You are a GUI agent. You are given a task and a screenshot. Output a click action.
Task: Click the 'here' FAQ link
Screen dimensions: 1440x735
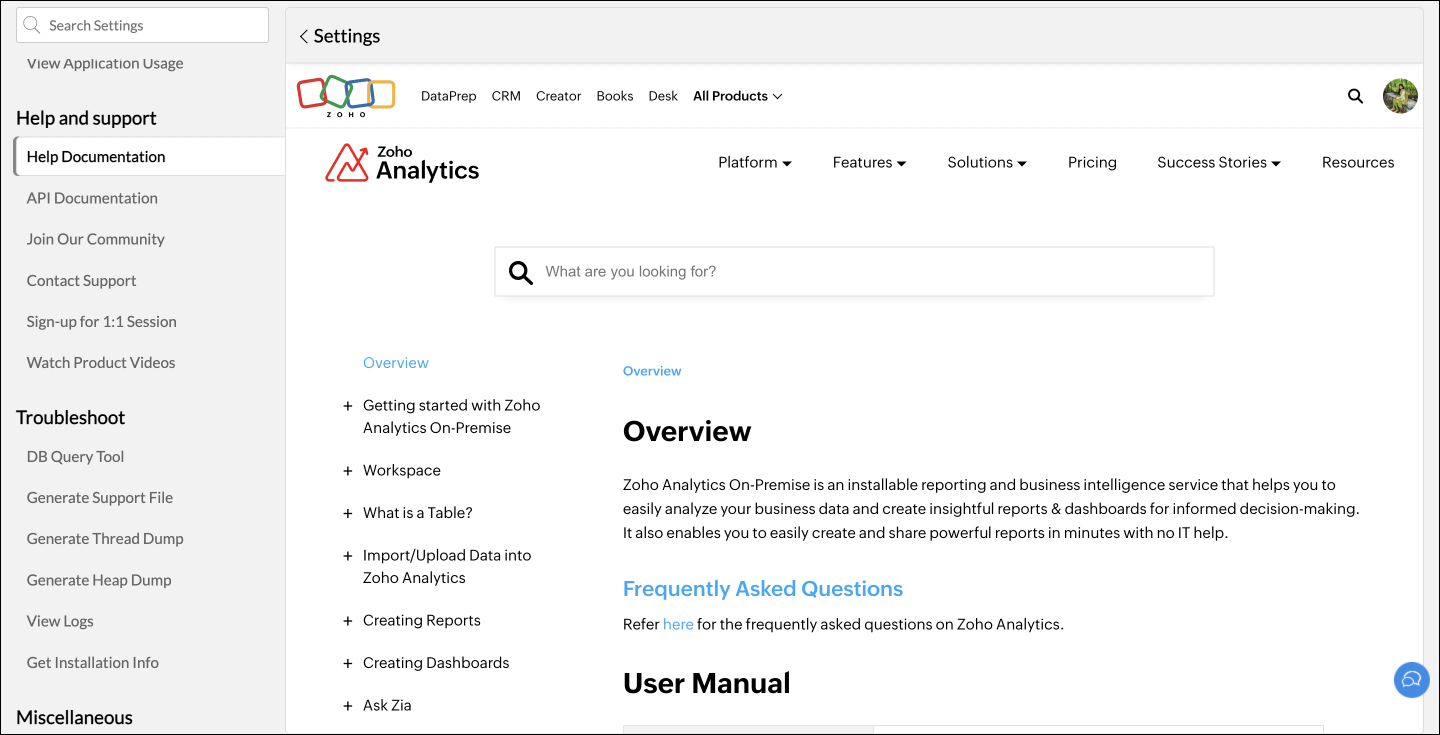tap(678, 624)
